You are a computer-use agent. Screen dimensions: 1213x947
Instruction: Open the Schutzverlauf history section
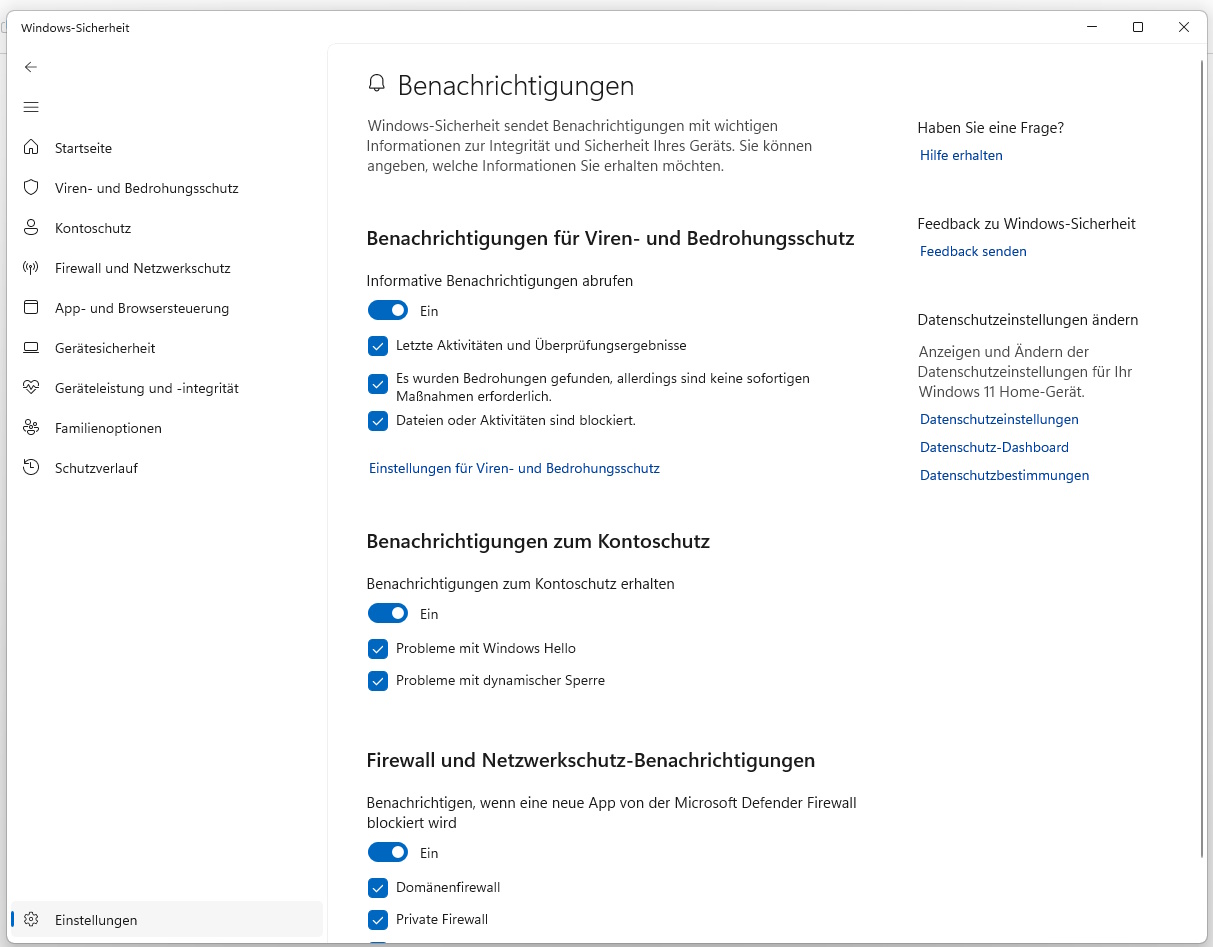[94, 467]
